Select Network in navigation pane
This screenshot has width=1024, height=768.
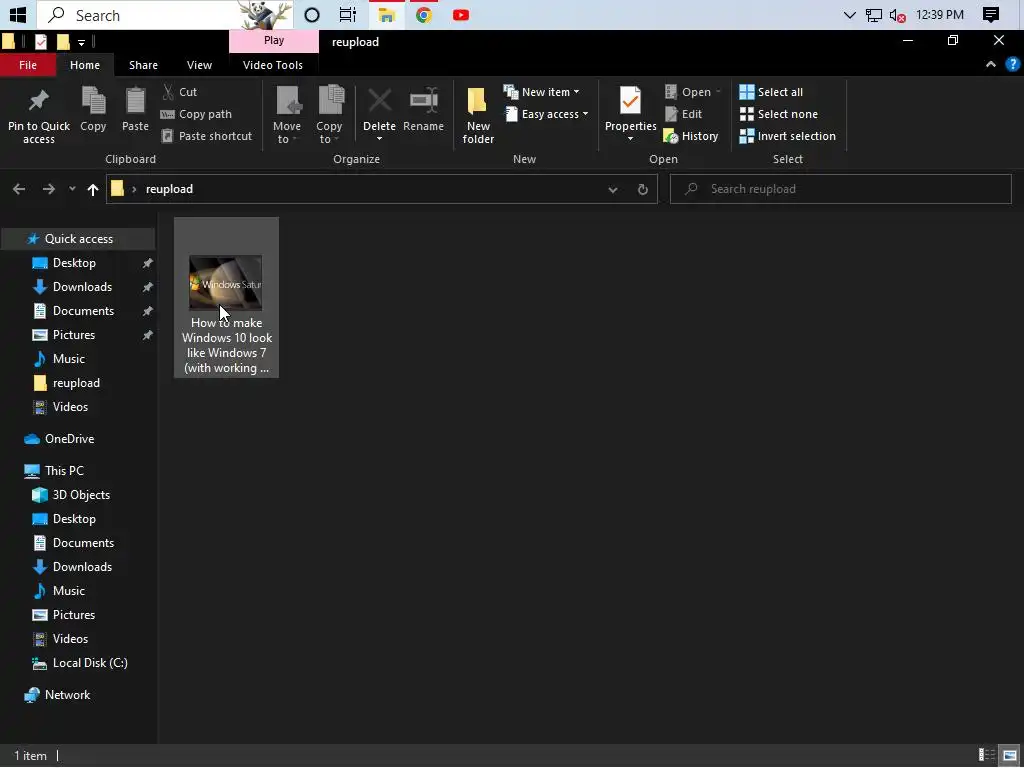(x=67, y=695)
